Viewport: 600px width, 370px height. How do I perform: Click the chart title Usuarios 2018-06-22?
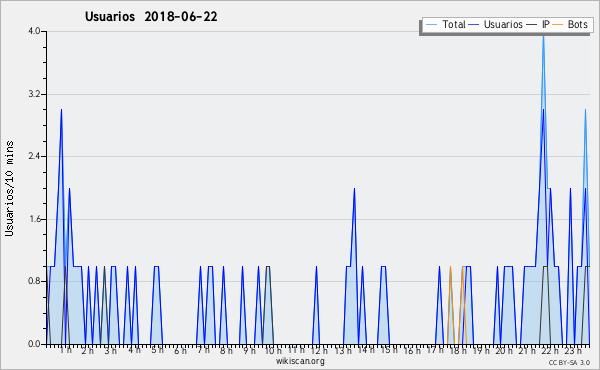pos(151,17)
